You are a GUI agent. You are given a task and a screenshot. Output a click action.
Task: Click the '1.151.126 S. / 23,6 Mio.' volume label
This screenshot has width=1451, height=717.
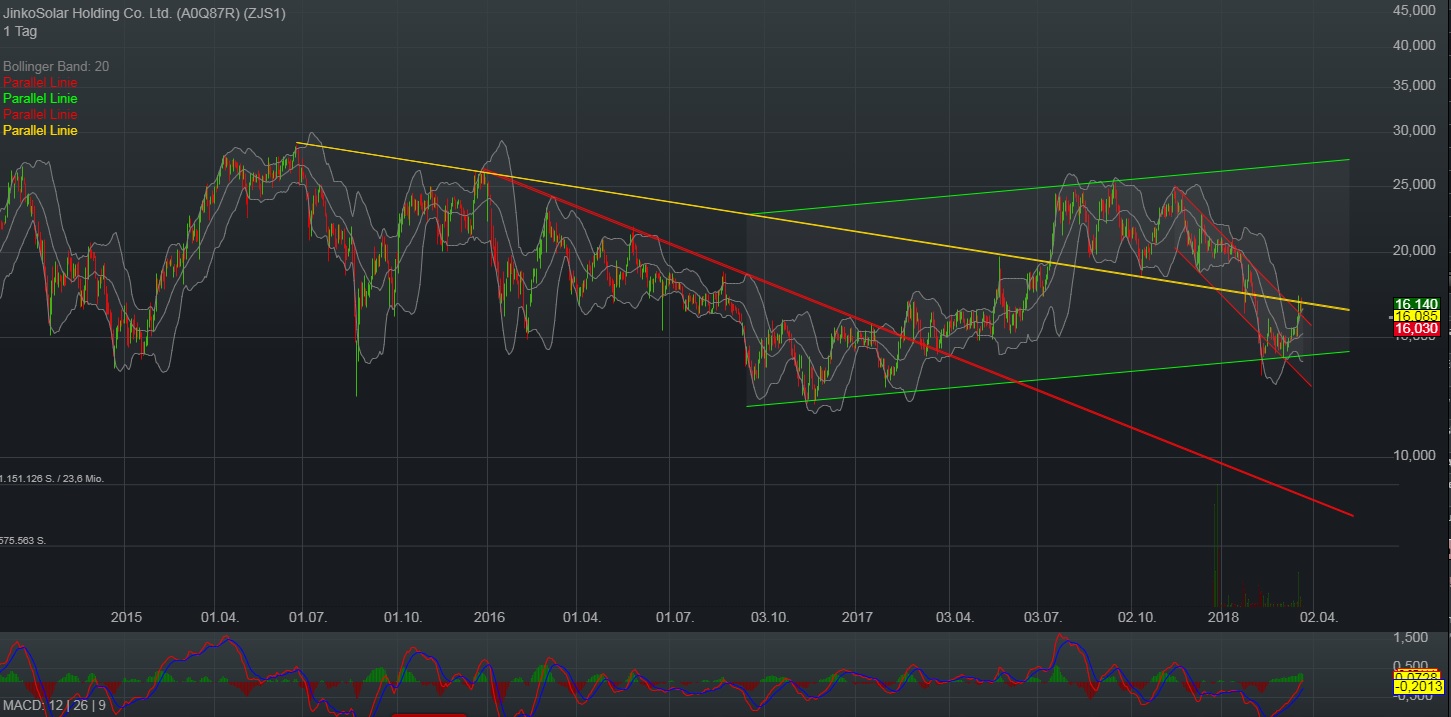tap(52, 479)
